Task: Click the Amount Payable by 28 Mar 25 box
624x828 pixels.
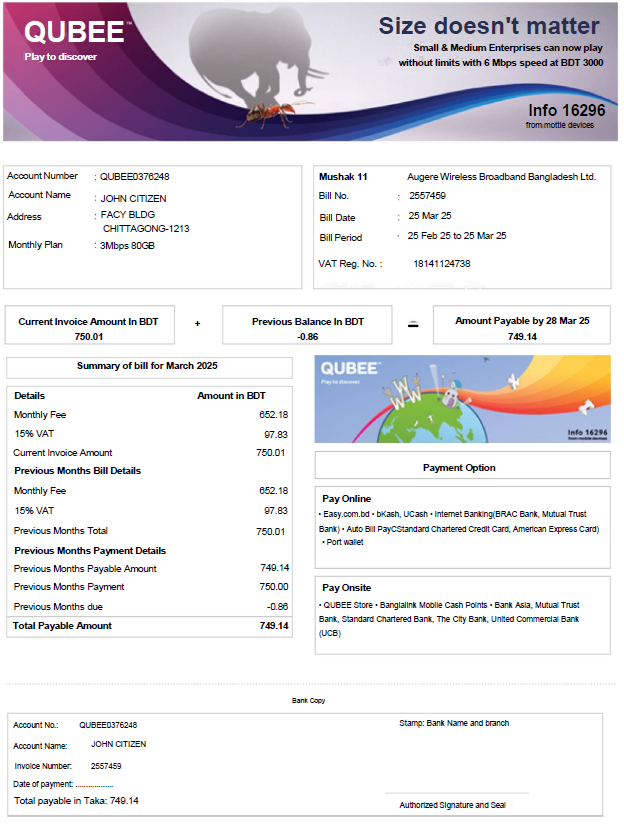Action: [x=522, y=328]
